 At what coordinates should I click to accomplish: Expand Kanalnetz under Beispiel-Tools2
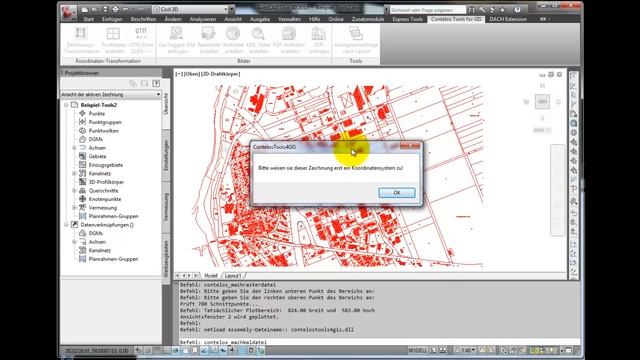pyautogui.click(x=74, y=173)
